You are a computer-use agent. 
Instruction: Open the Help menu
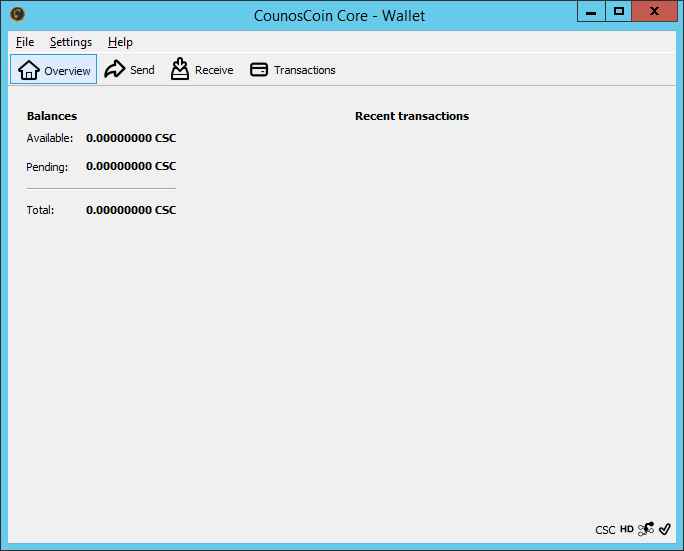(x=120, y=42)
